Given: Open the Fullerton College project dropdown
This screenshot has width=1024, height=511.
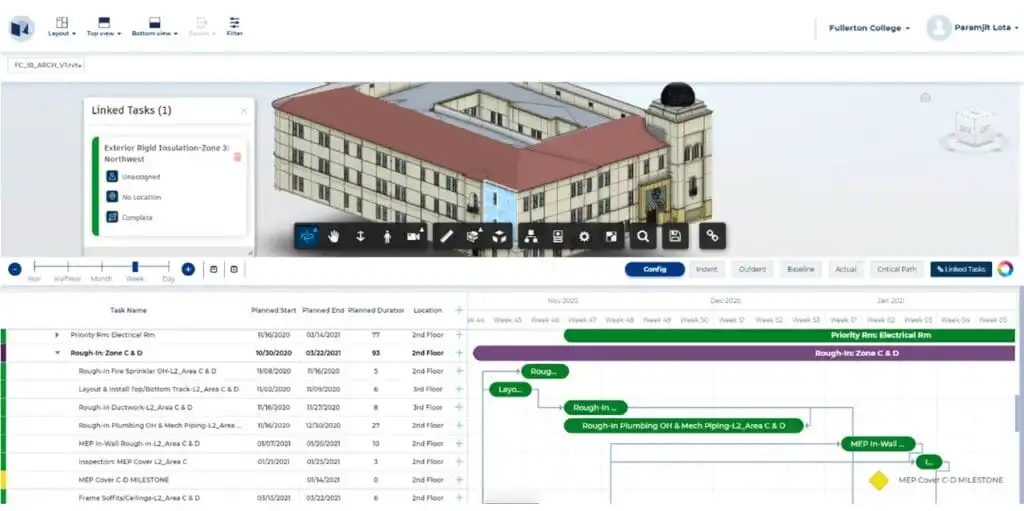Looking at the screenshot, I should pos(869,28).
